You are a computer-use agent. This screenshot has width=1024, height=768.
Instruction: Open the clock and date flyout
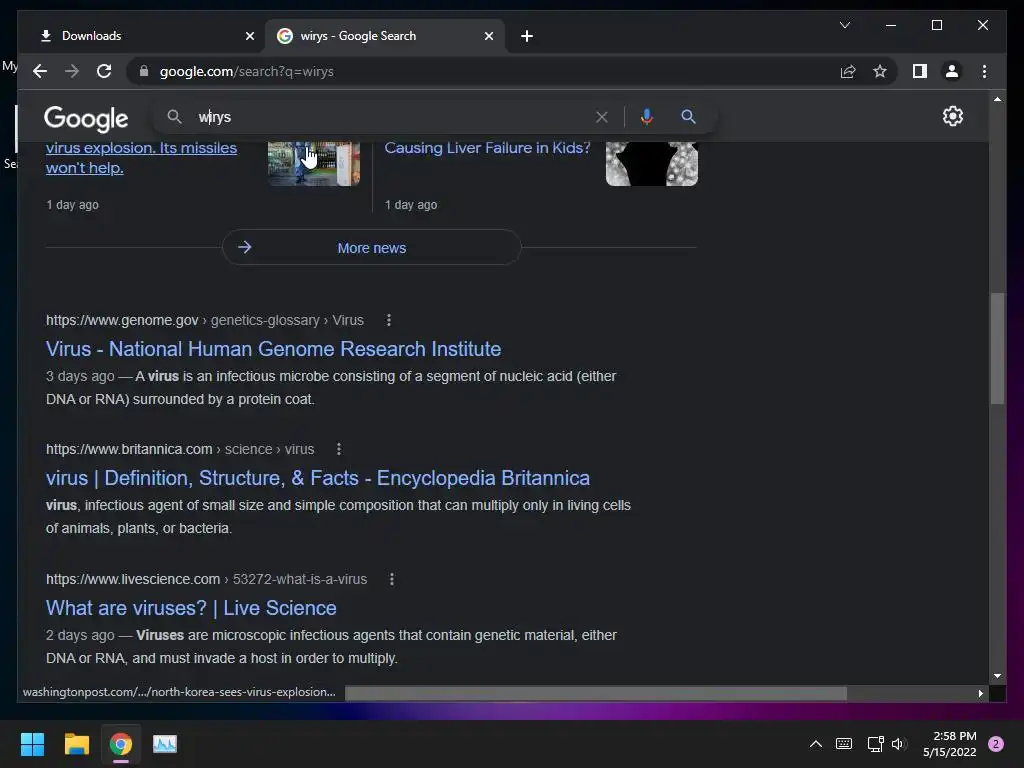(x=950, y=744)
